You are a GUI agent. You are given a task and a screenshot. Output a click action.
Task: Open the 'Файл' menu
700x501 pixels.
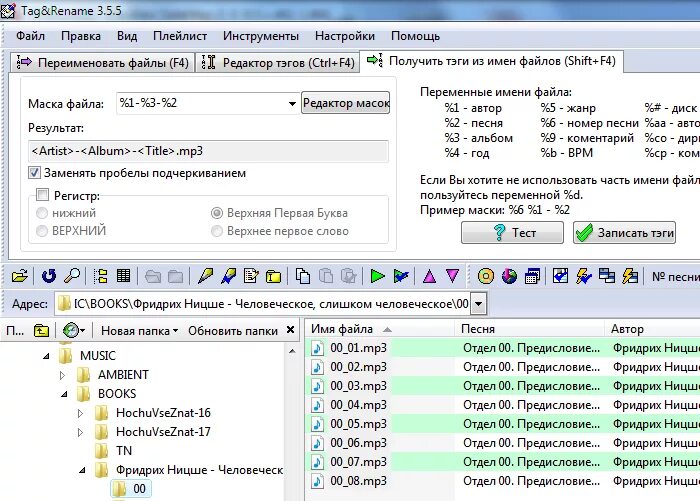click(30, 36)
